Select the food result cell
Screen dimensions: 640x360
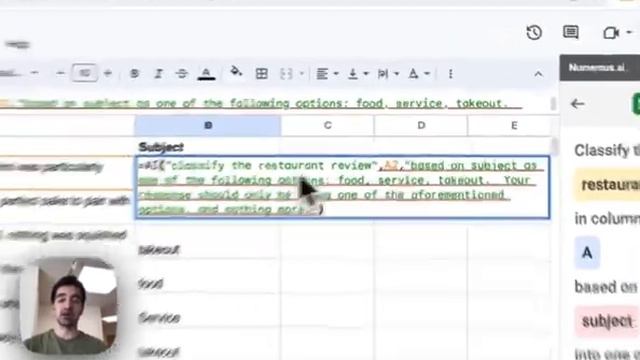(x=208, y=283)
